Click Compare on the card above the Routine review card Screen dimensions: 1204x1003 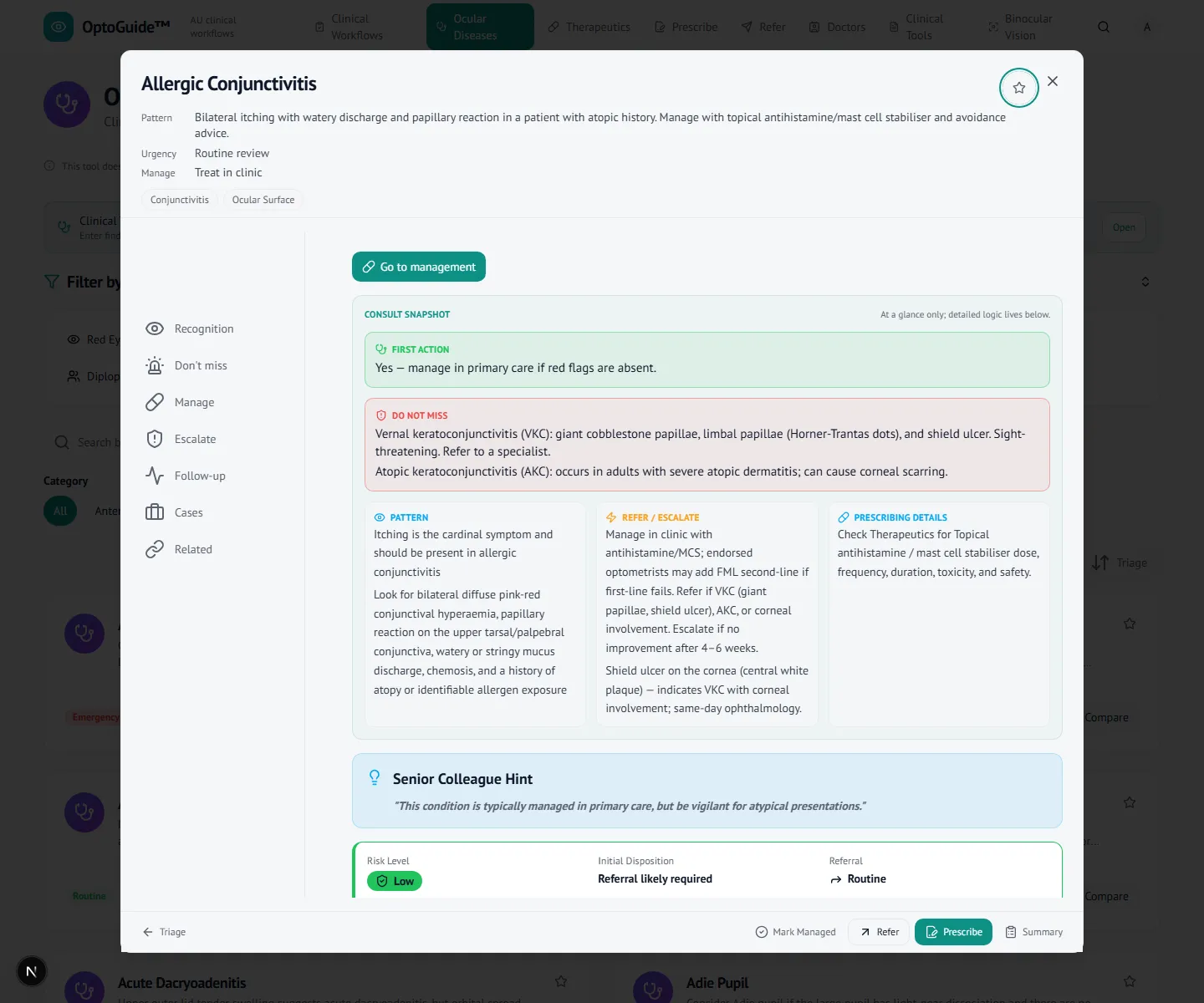(1105, 717)
